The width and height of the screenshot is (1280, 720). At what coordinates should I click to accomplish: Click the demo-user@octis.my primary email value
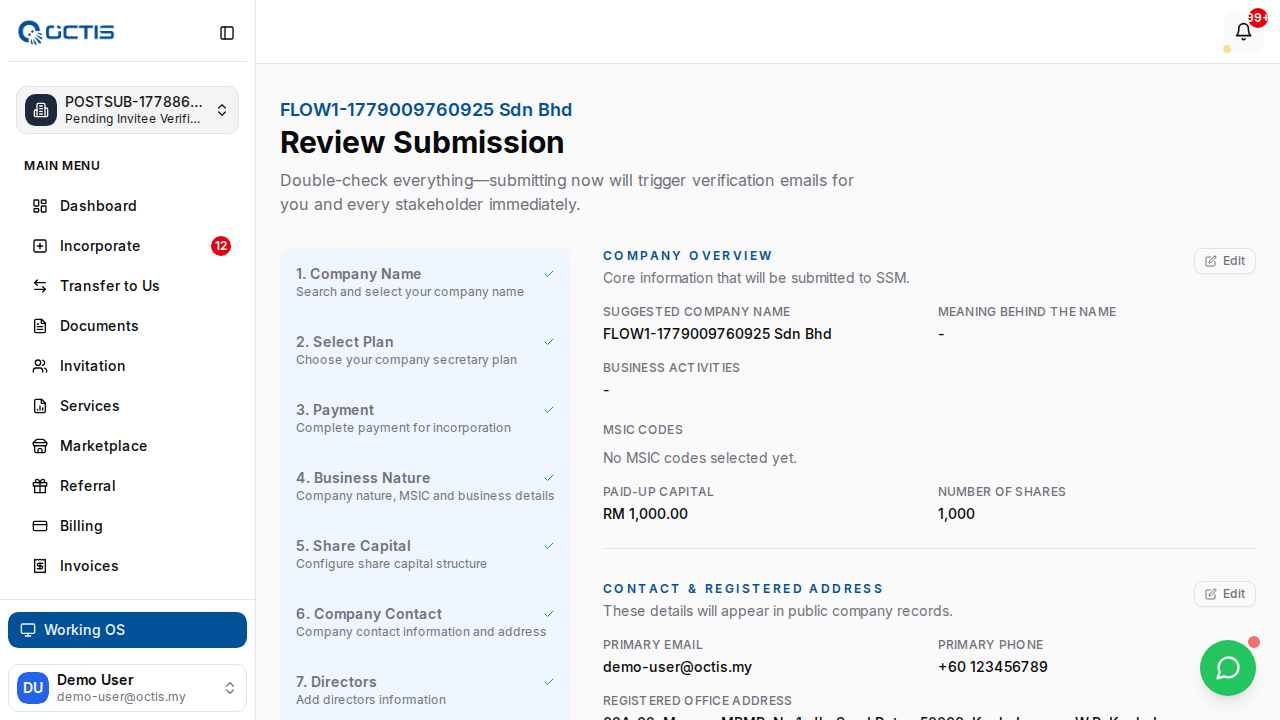(677, 667)
